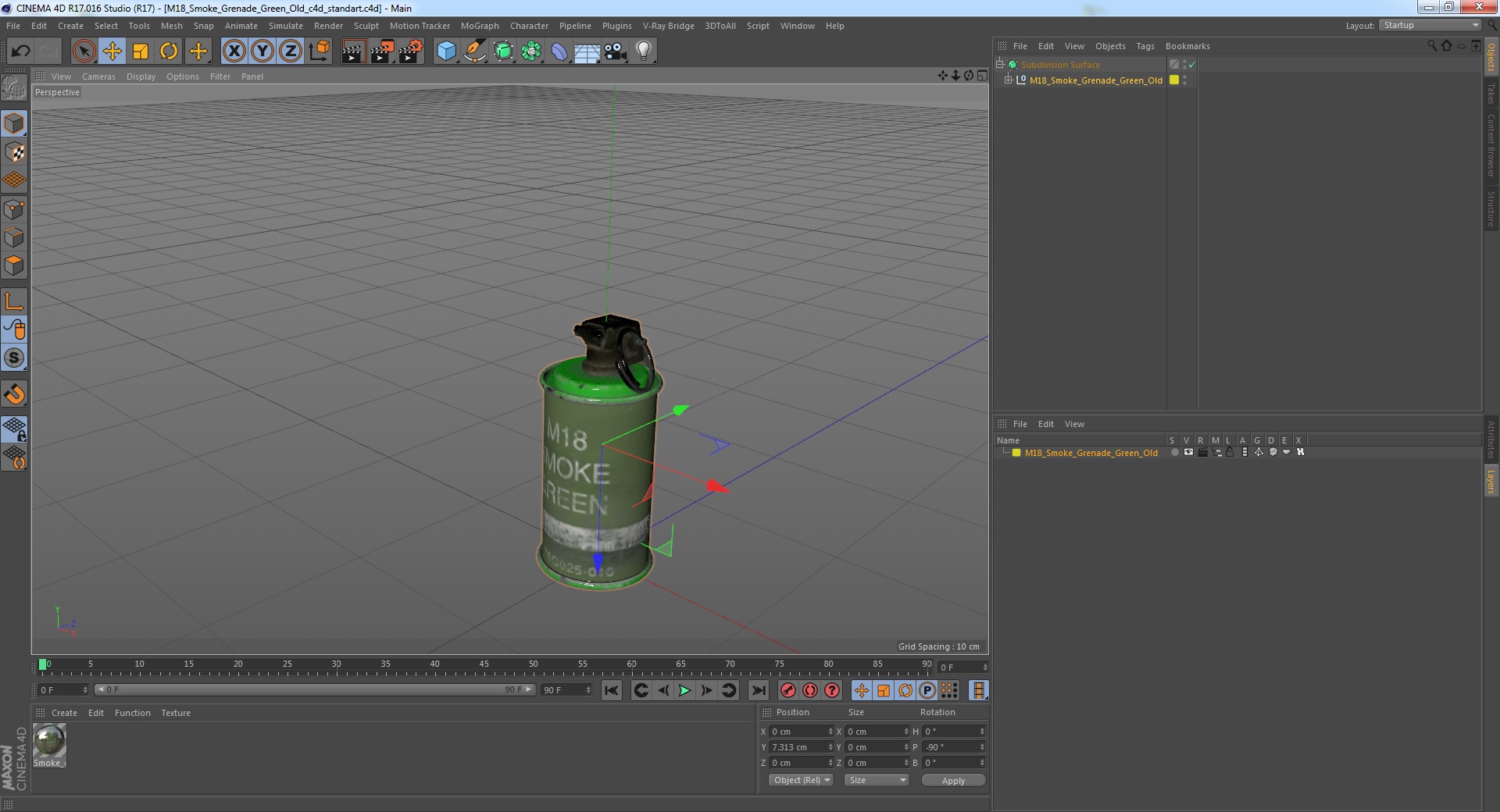Toggle layer Solo dot for M18 layer
The height and width of the screenshot is (812, 1500).
[1174, 453]
